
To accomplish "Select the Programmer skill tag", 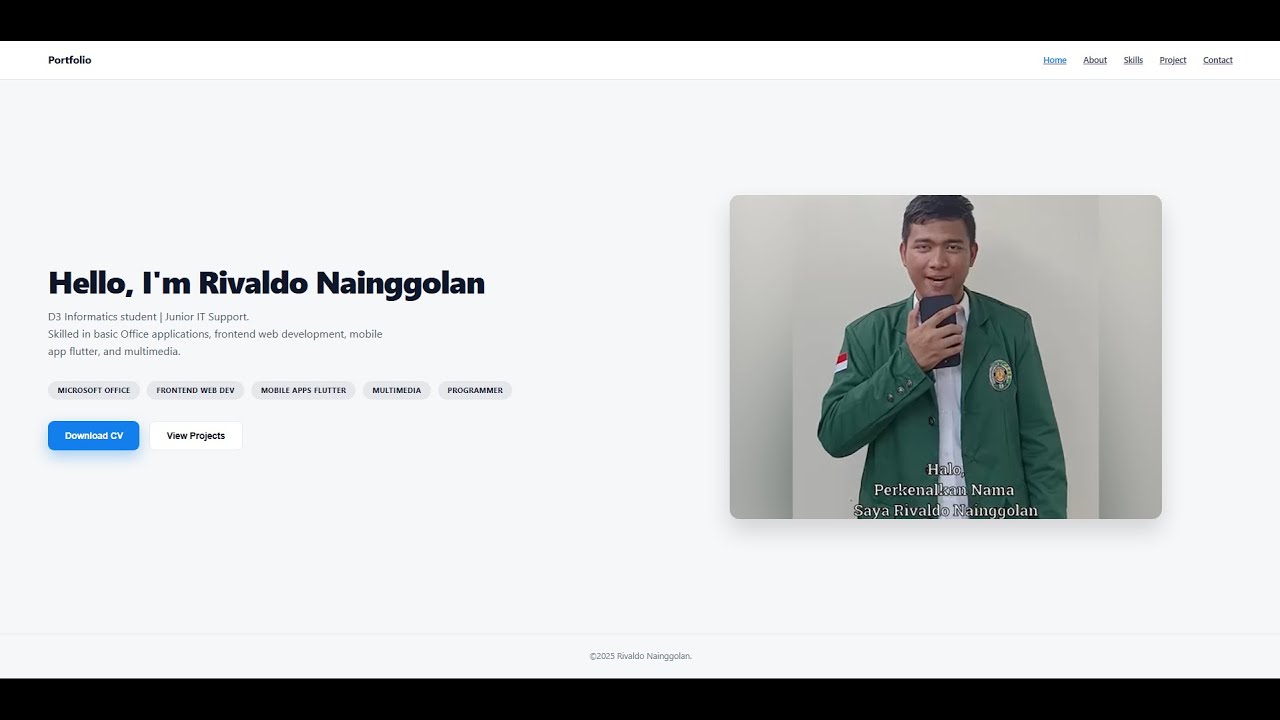I will [x=475, y=390].
